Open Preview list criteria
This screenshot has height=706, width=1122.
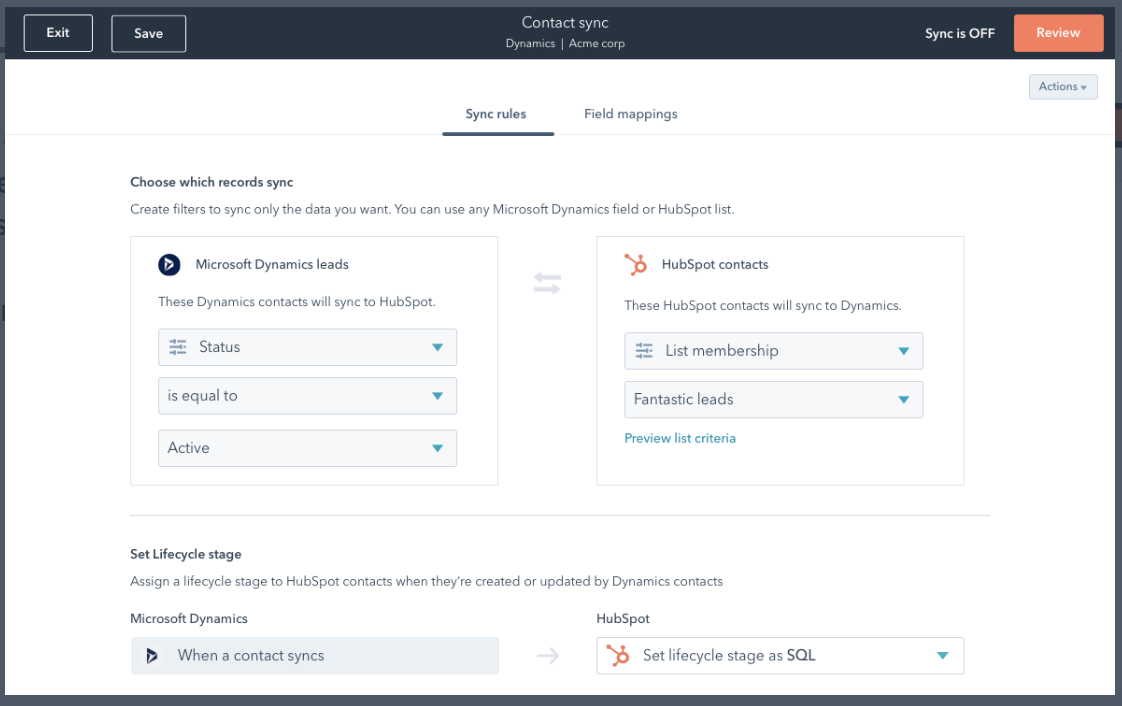pyautogui.click(x=680, y=438)
